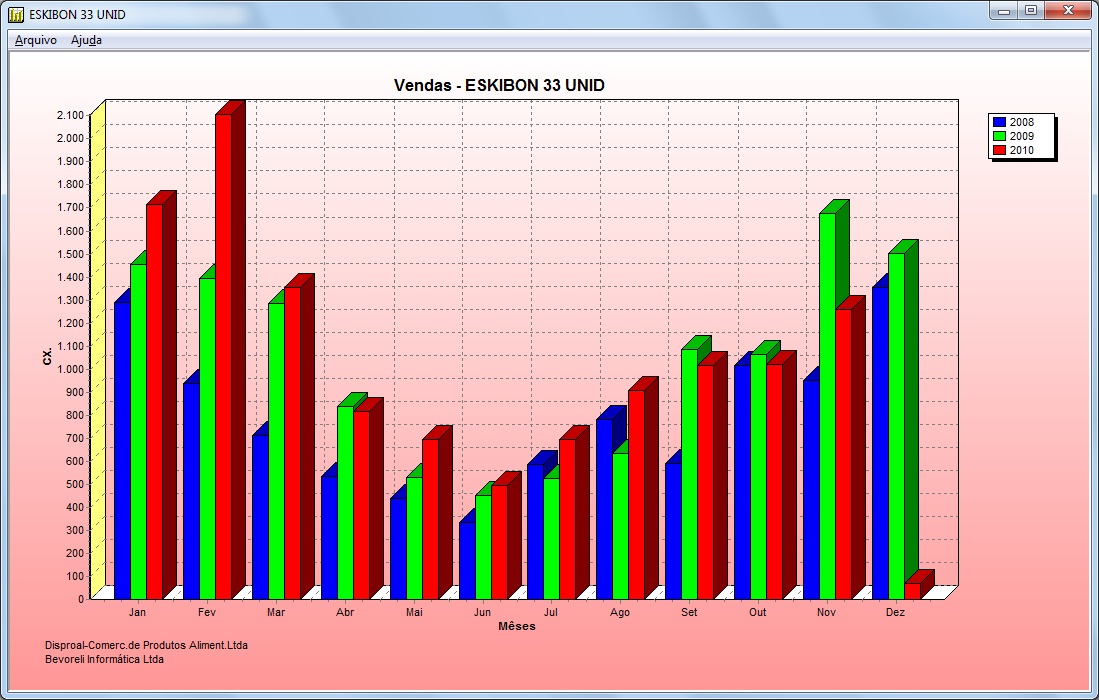Click the cx. y-axis title
This screenshot has width=1099, height=700.
point(47,356)
